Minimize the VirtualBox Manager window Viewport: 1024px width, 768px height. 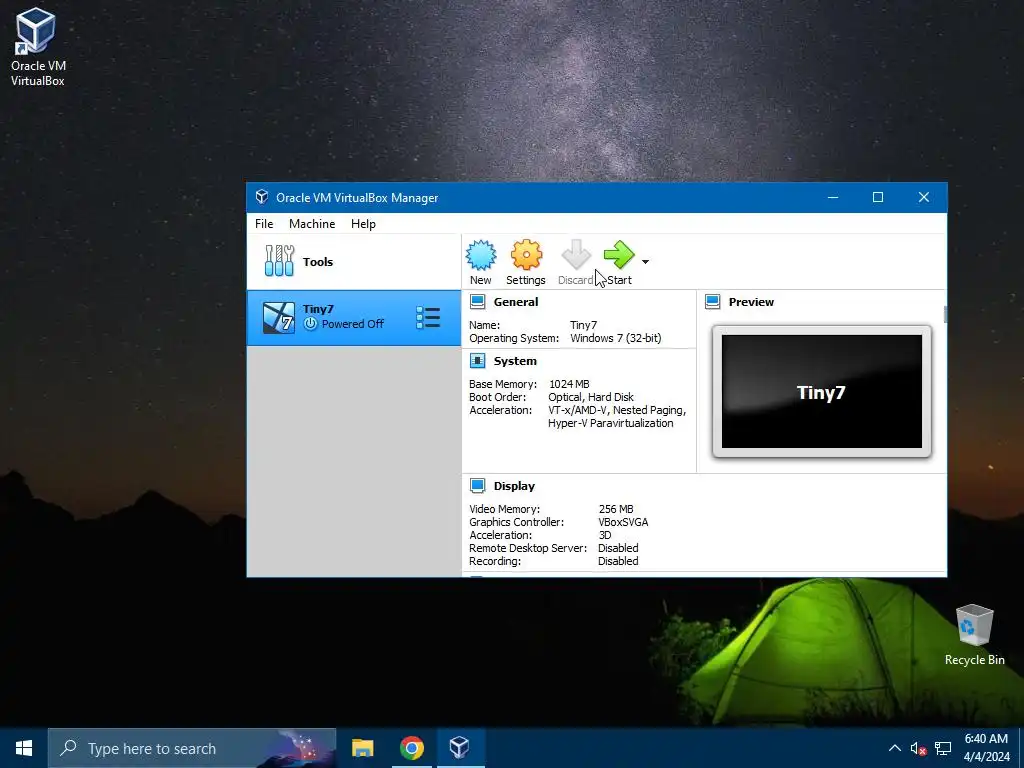833,197
